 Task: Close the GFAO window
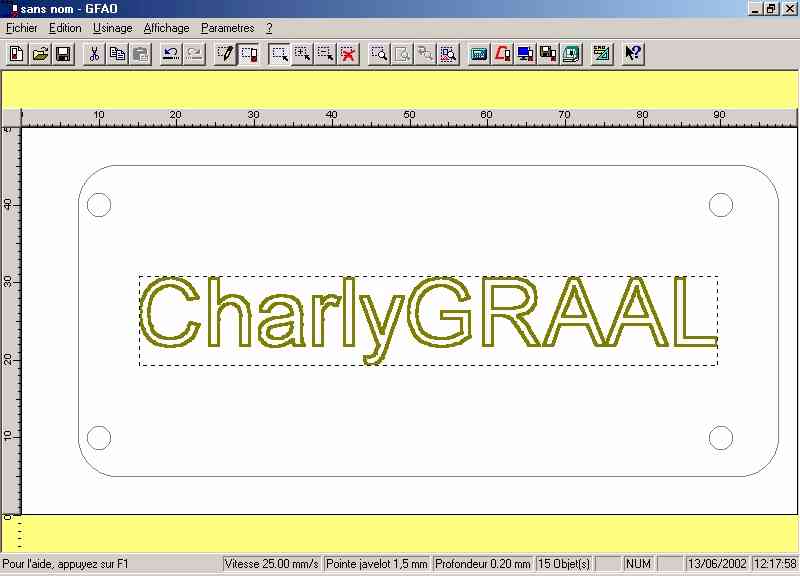[789, 9]
